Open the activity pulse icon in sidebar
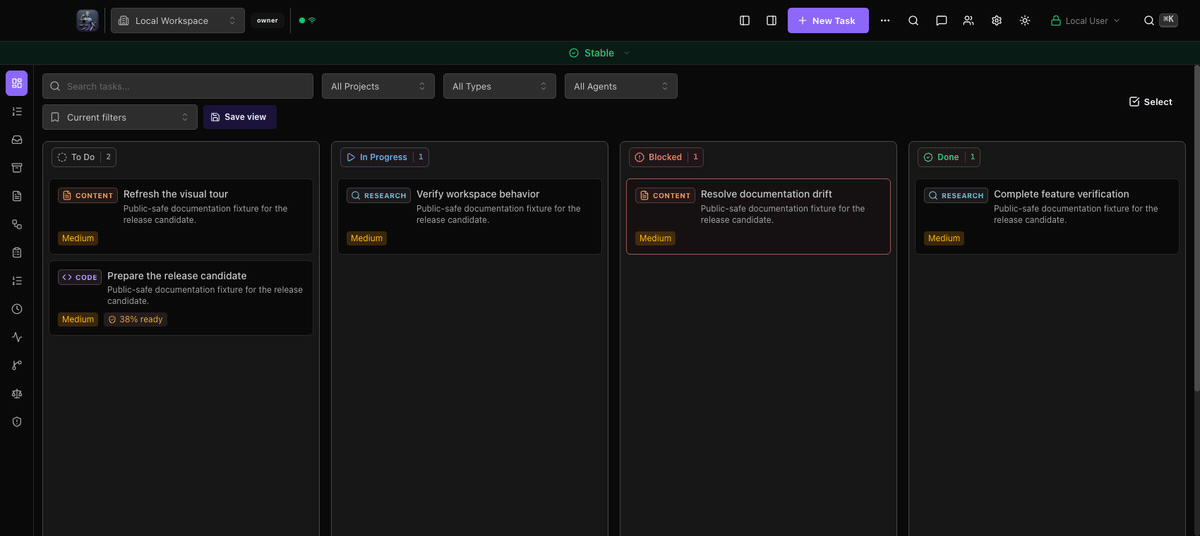The image size is (1200, 536). click(x=17, y=337)
